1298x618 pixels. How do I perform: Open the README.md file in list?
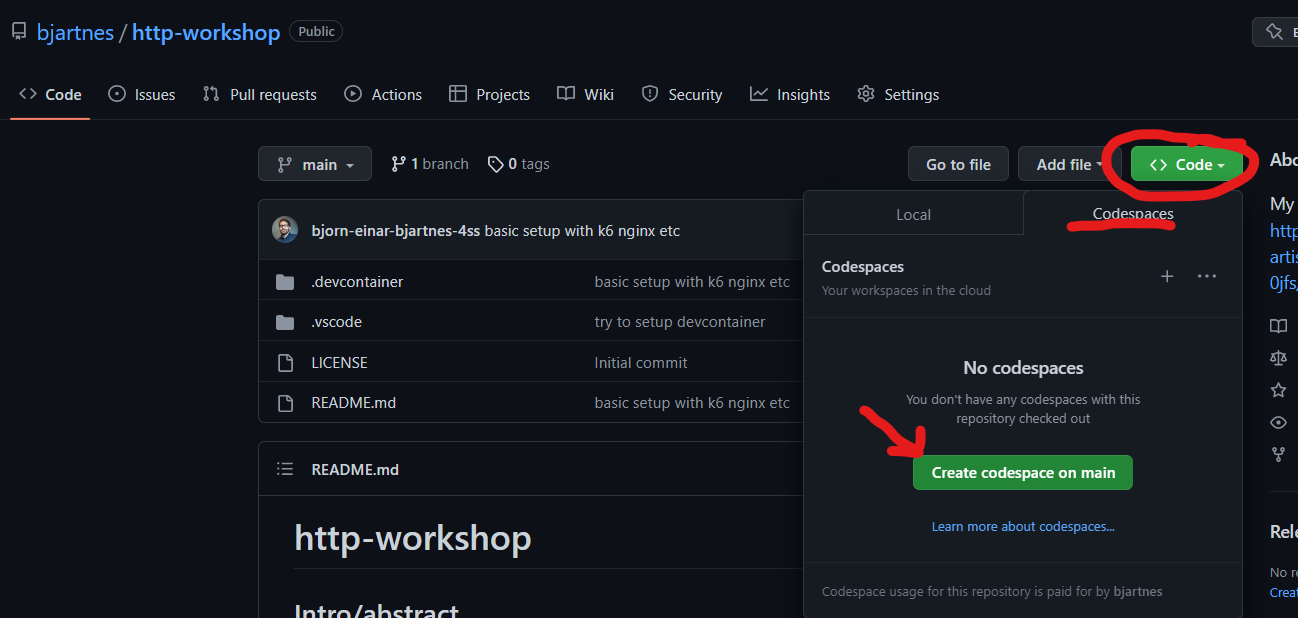tap(354, 402)
